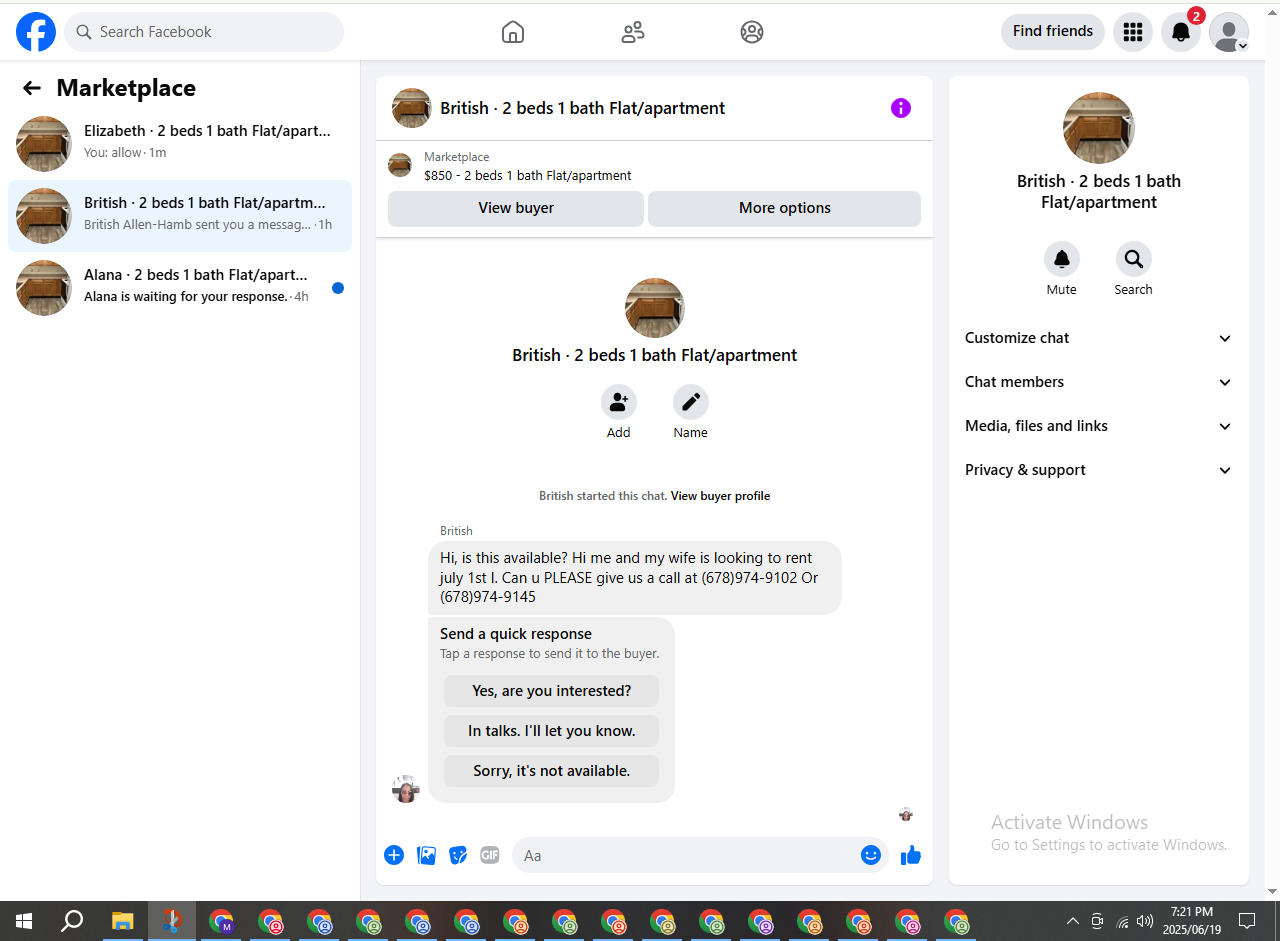The height and width of the screenshot is (941, 1280).
Task: Click the Add people icon
Action: (x=619, y=402)
